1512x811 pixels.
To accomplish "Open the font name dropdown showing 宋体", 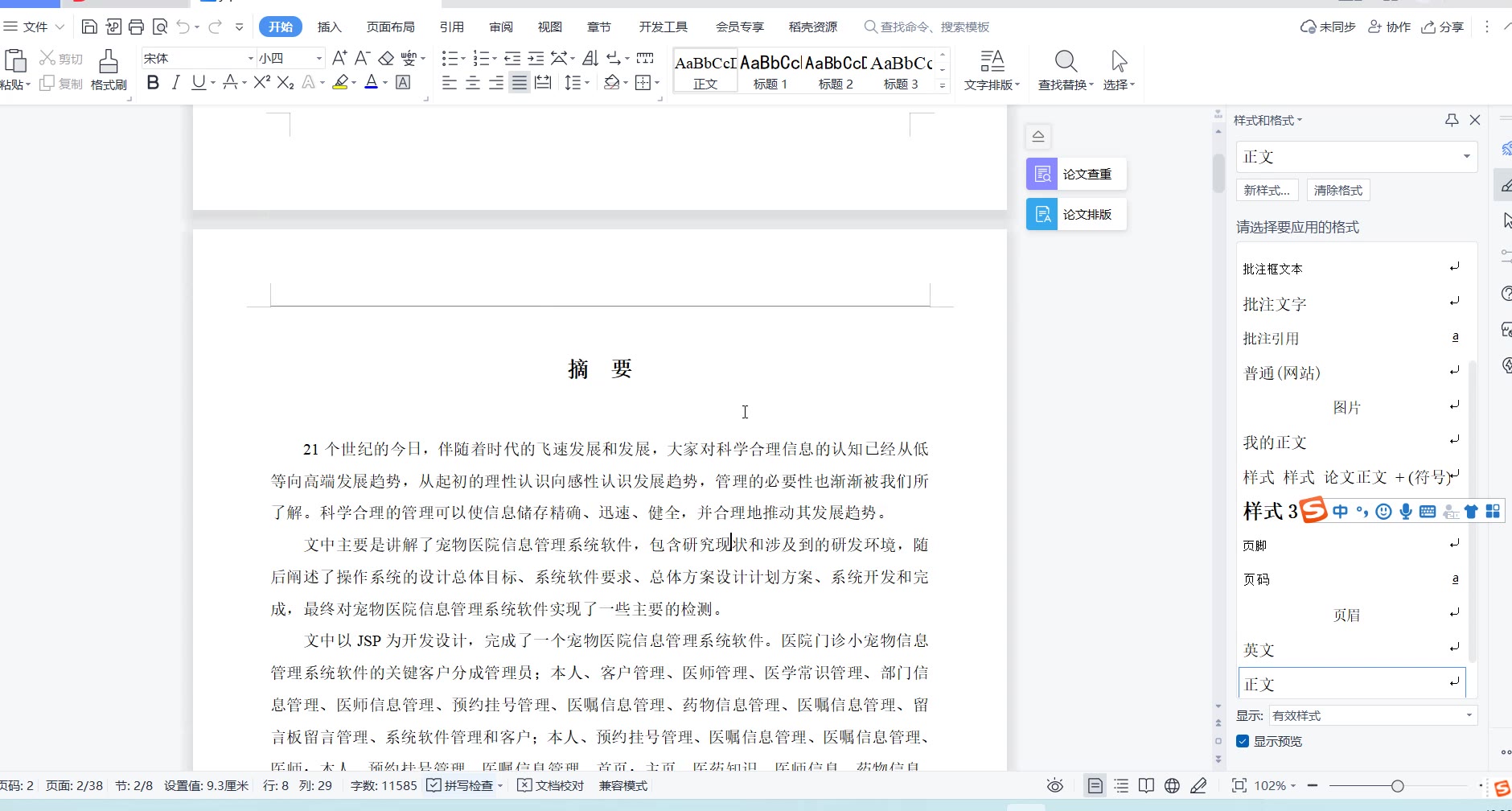I will [x=250, y=58].
